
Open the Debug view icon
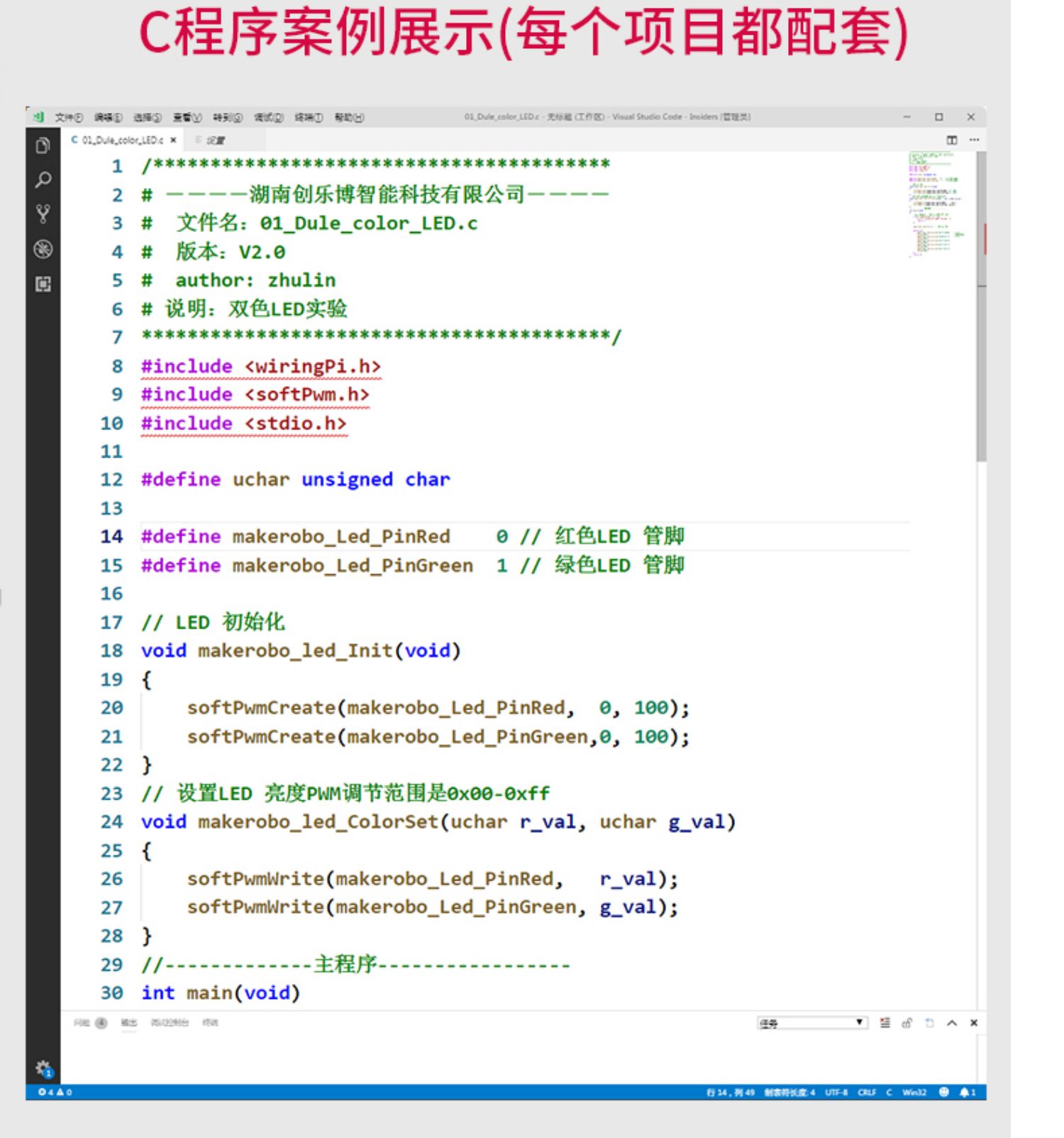pyautogui.click(x=43, y=249)
